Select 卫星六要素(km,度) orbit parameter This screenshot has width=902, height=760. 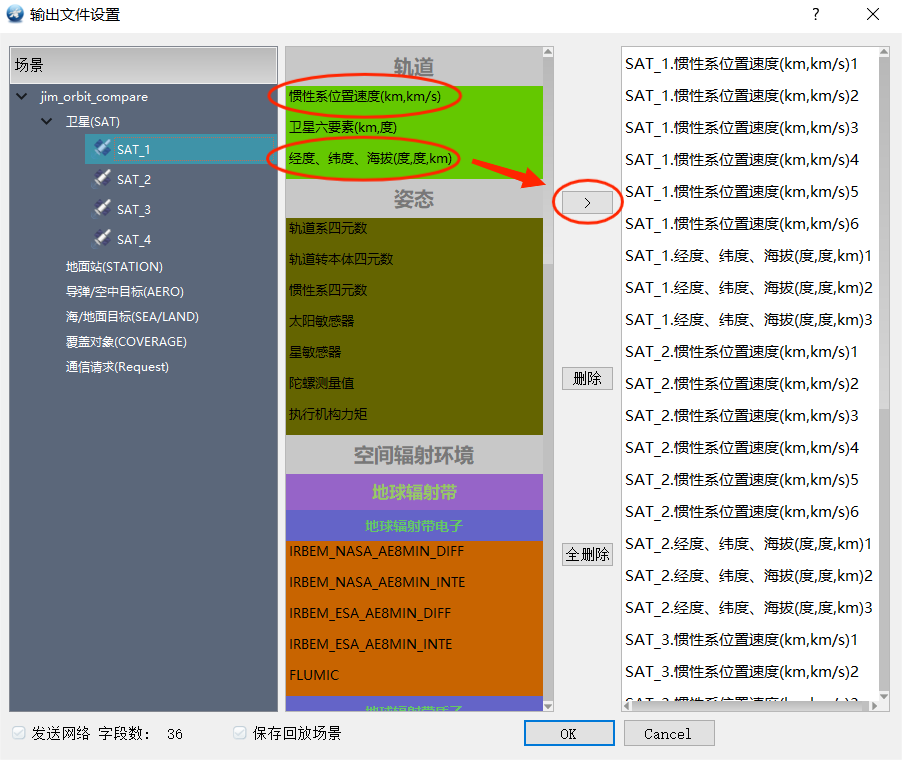click(342, 128)
